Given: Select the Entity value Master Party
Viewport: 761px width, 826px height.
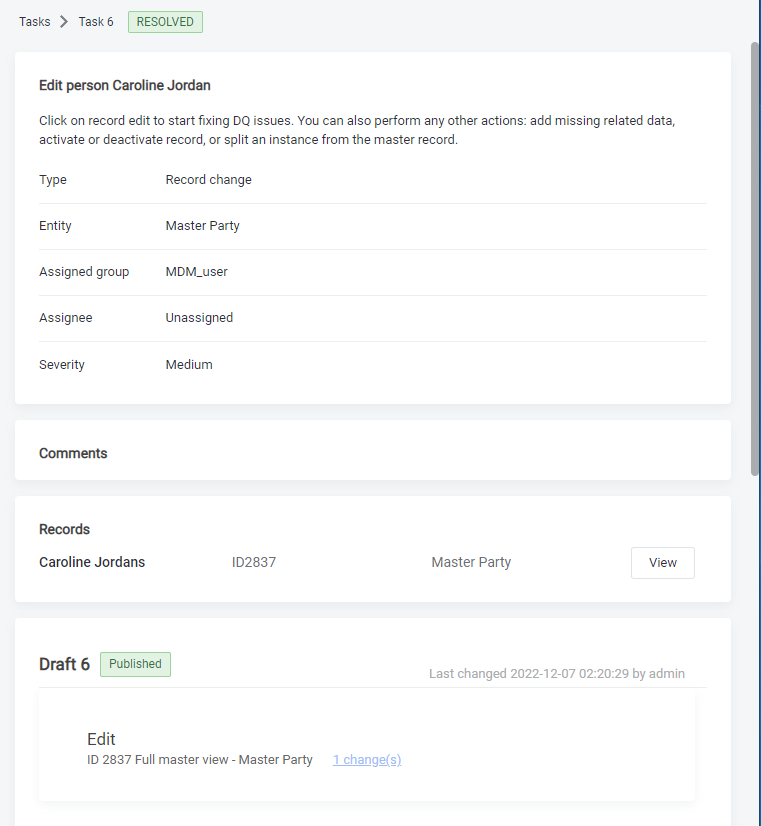Looking at the screenshot, I should tap(202, 225).
